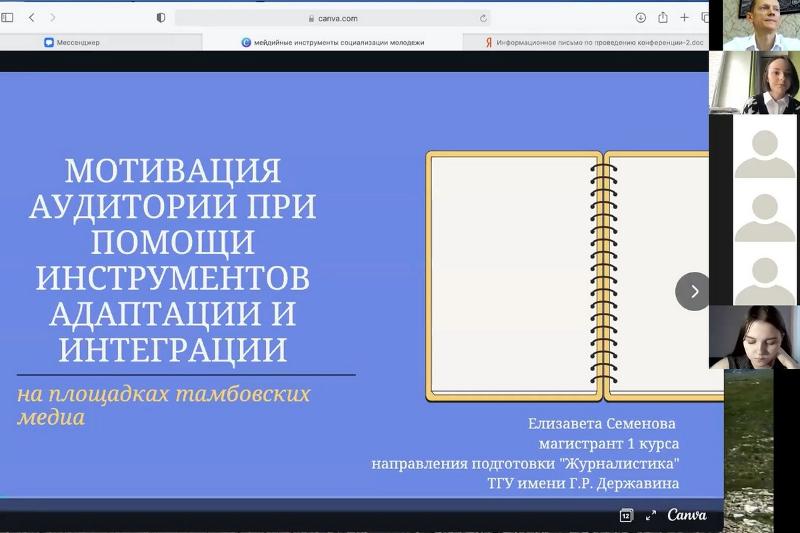Open the Share menu in Safari
800x533 pixels.
663,18
